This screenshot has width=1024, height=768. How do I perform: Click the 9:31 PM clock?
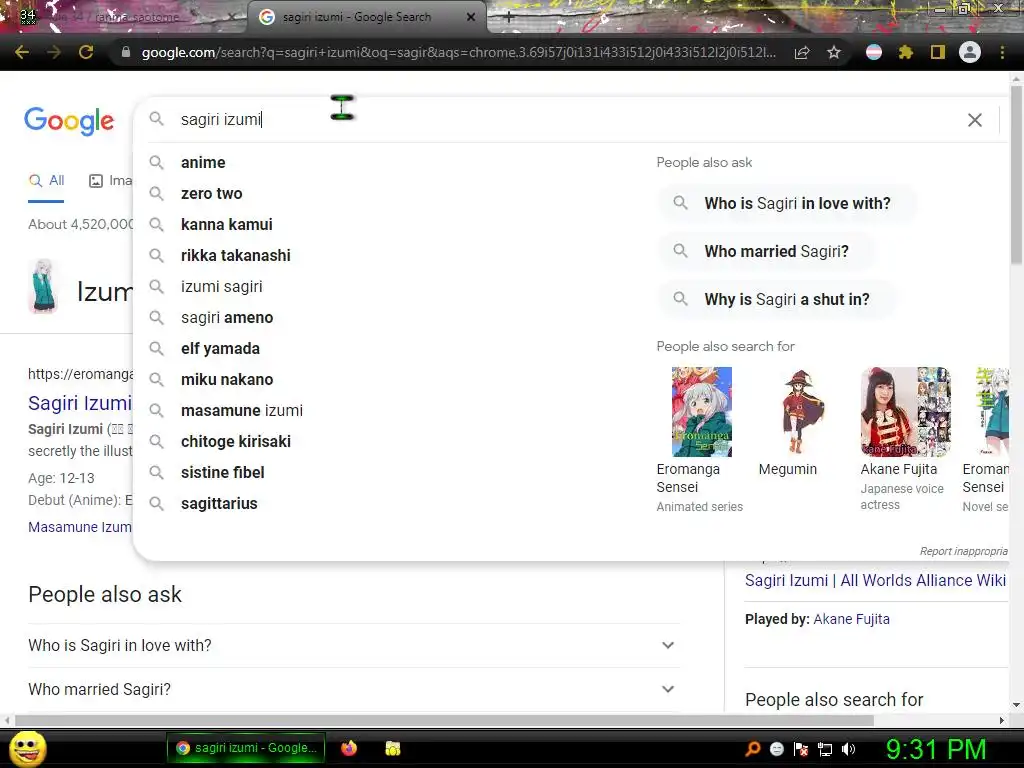936,749
